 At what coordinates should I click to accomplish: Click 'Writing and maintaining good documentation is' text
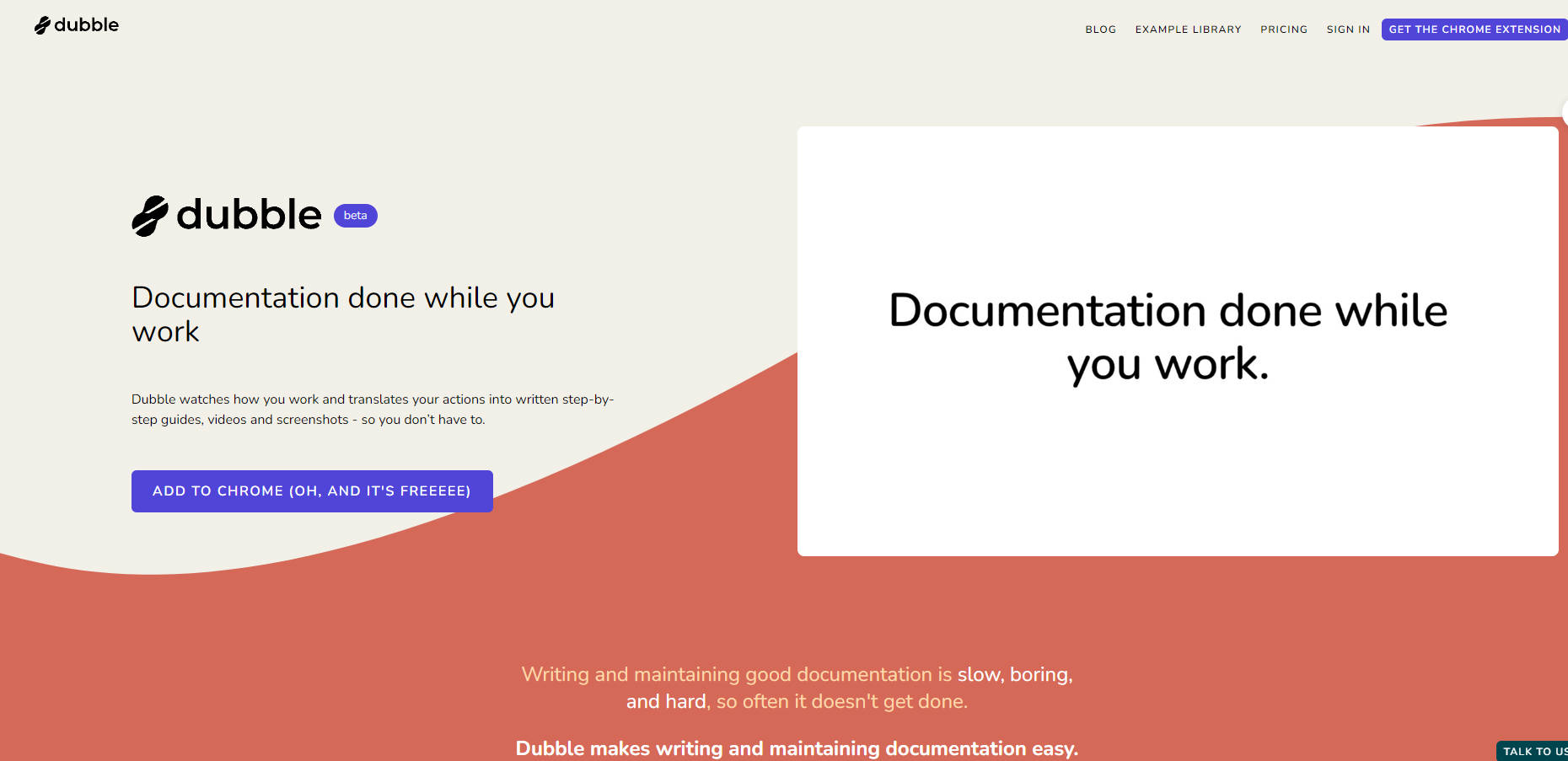pos(736,675)
